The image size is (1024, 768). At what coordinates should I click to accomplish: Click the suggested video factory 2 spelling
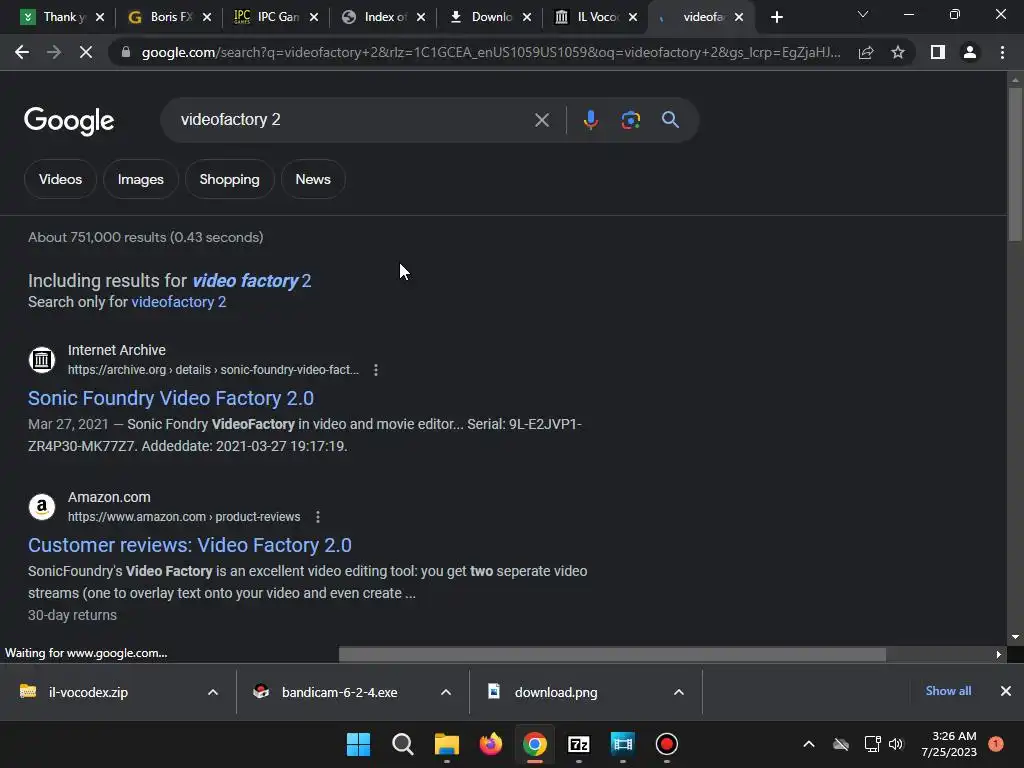point(251,281)
